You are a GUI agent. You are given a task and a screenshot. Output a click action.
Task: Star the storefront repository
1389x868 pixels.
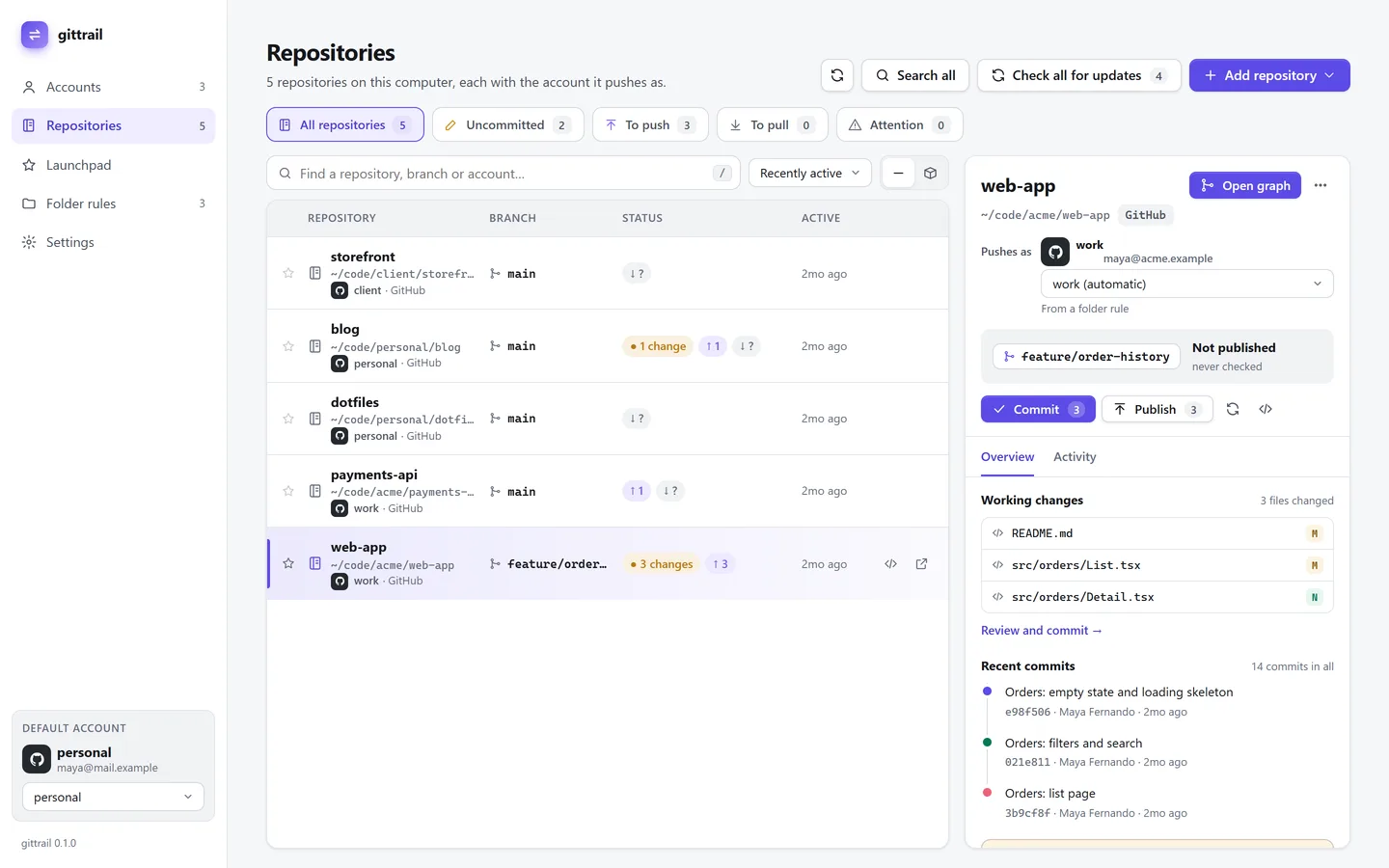pos(288,273)
